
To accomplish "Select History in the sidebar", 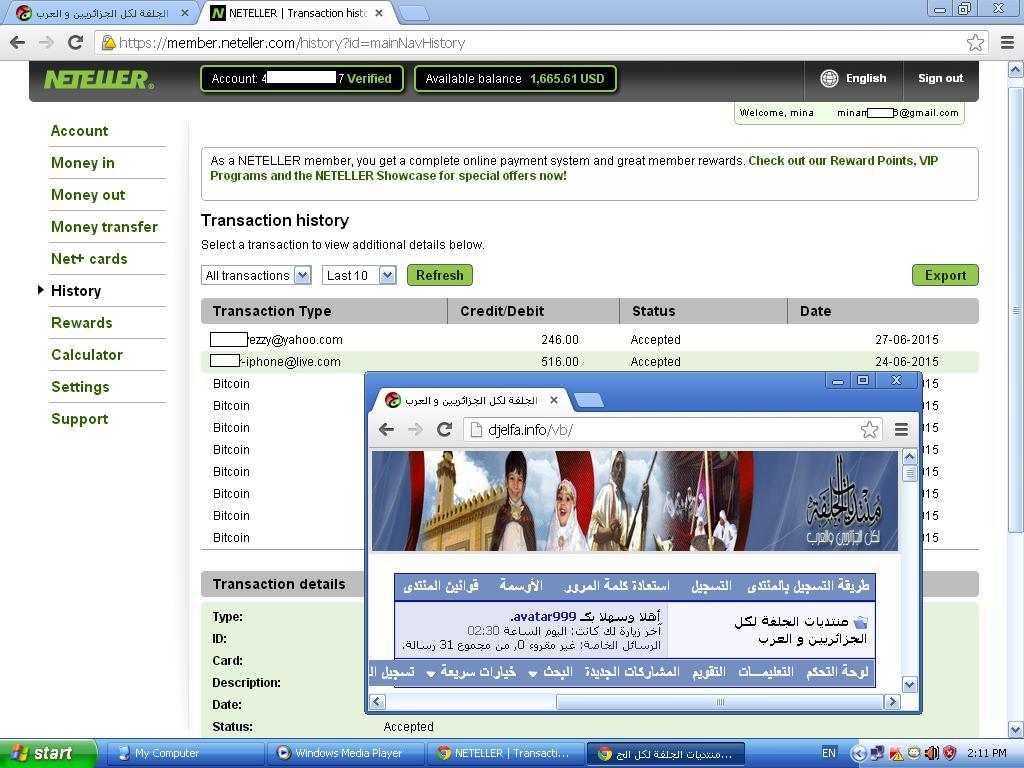I will click(x=76, y=291).
